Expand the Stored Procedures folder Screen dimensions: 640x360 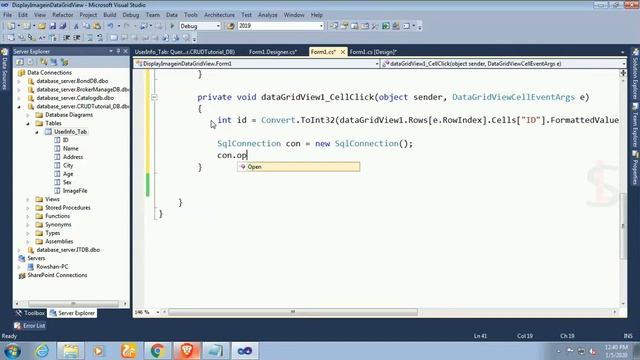(28, 208)
